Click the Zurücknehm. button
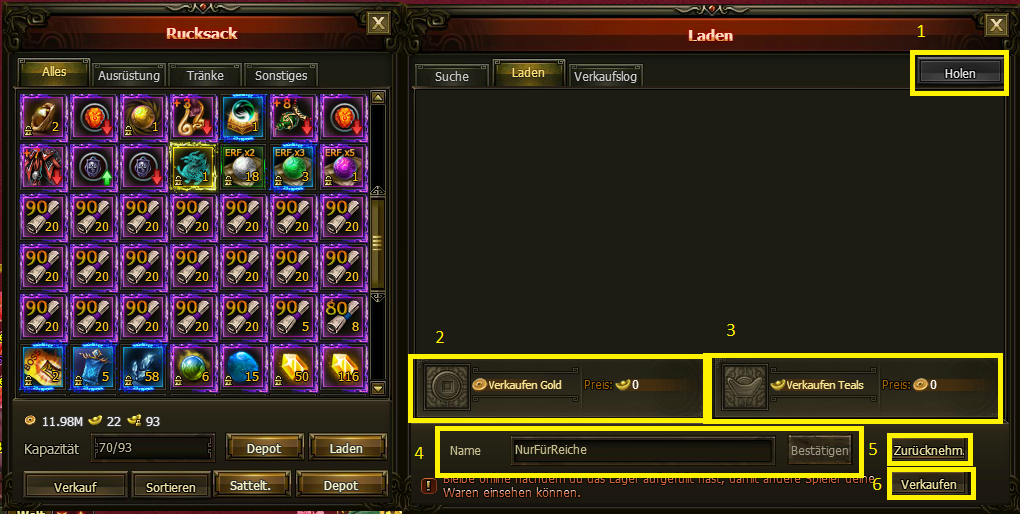Screen dimensions: 1020x514 click(x=928, y=450)
